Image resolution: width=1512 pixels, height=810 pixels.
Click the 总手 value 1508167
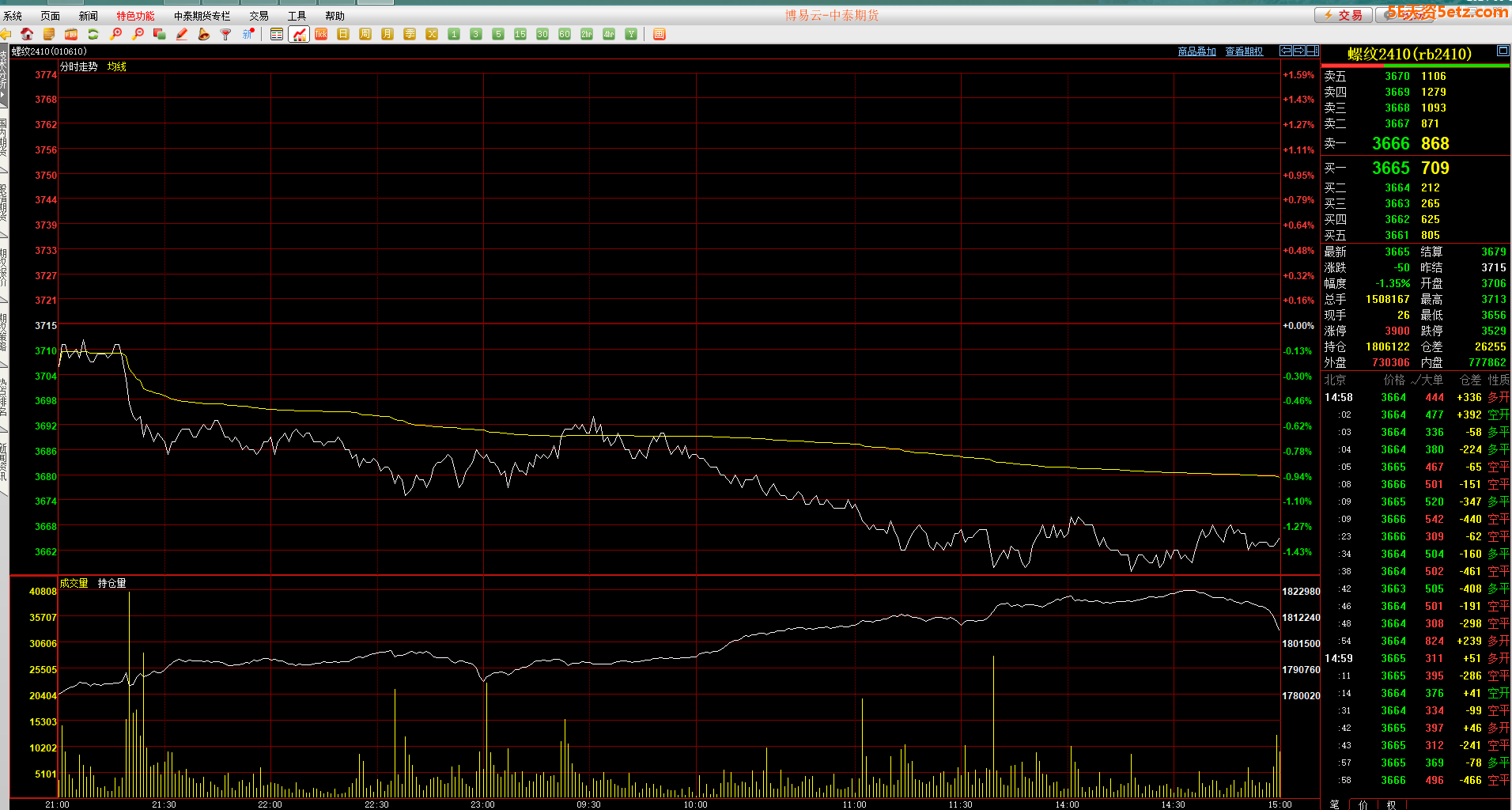(x=1388, y=299)
